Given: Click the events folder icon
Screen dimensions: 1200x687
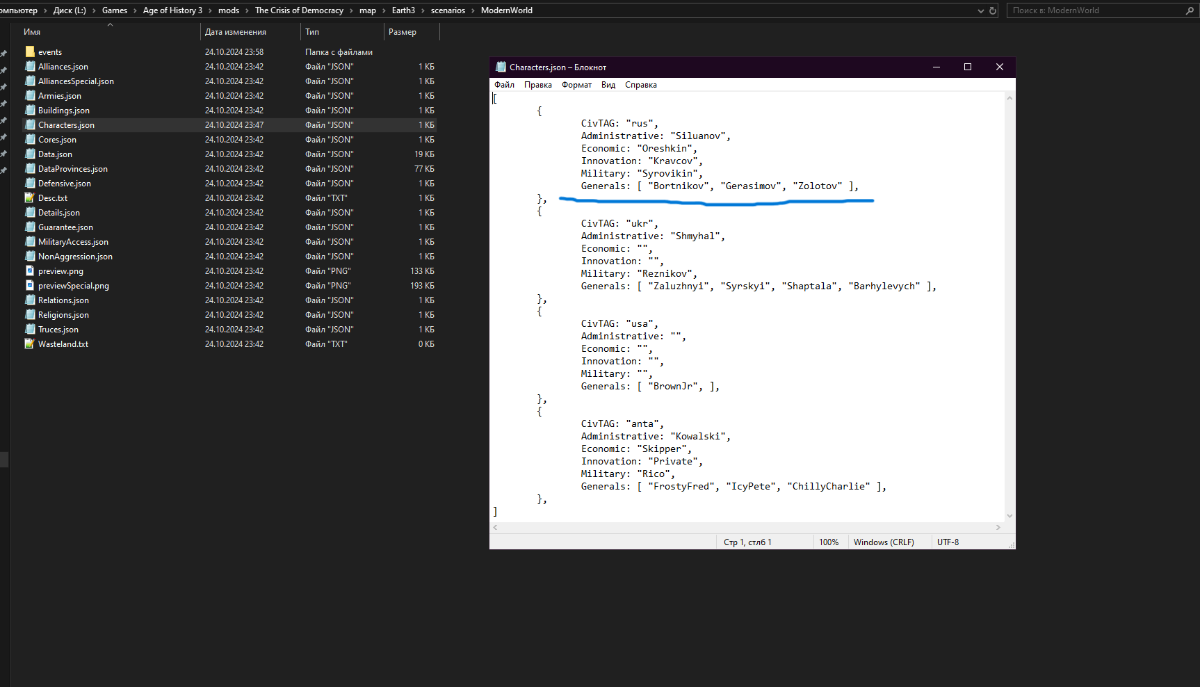Looking at the screenshot, I should coord(30,52).
